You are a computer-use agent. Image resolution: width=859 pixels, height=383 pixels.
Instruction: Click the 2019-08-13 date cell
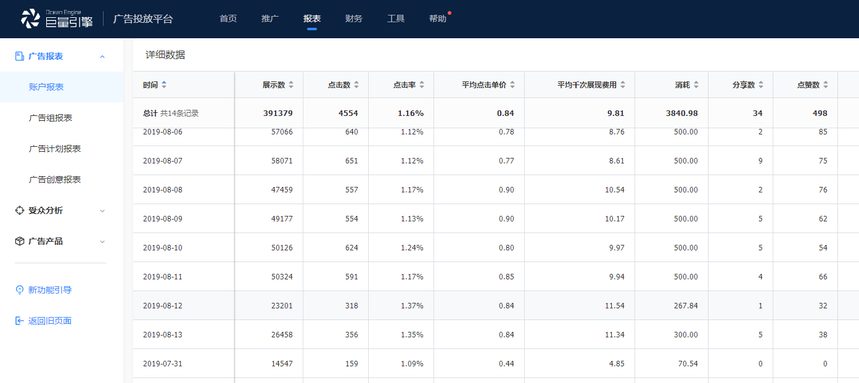tap(163, 335)
